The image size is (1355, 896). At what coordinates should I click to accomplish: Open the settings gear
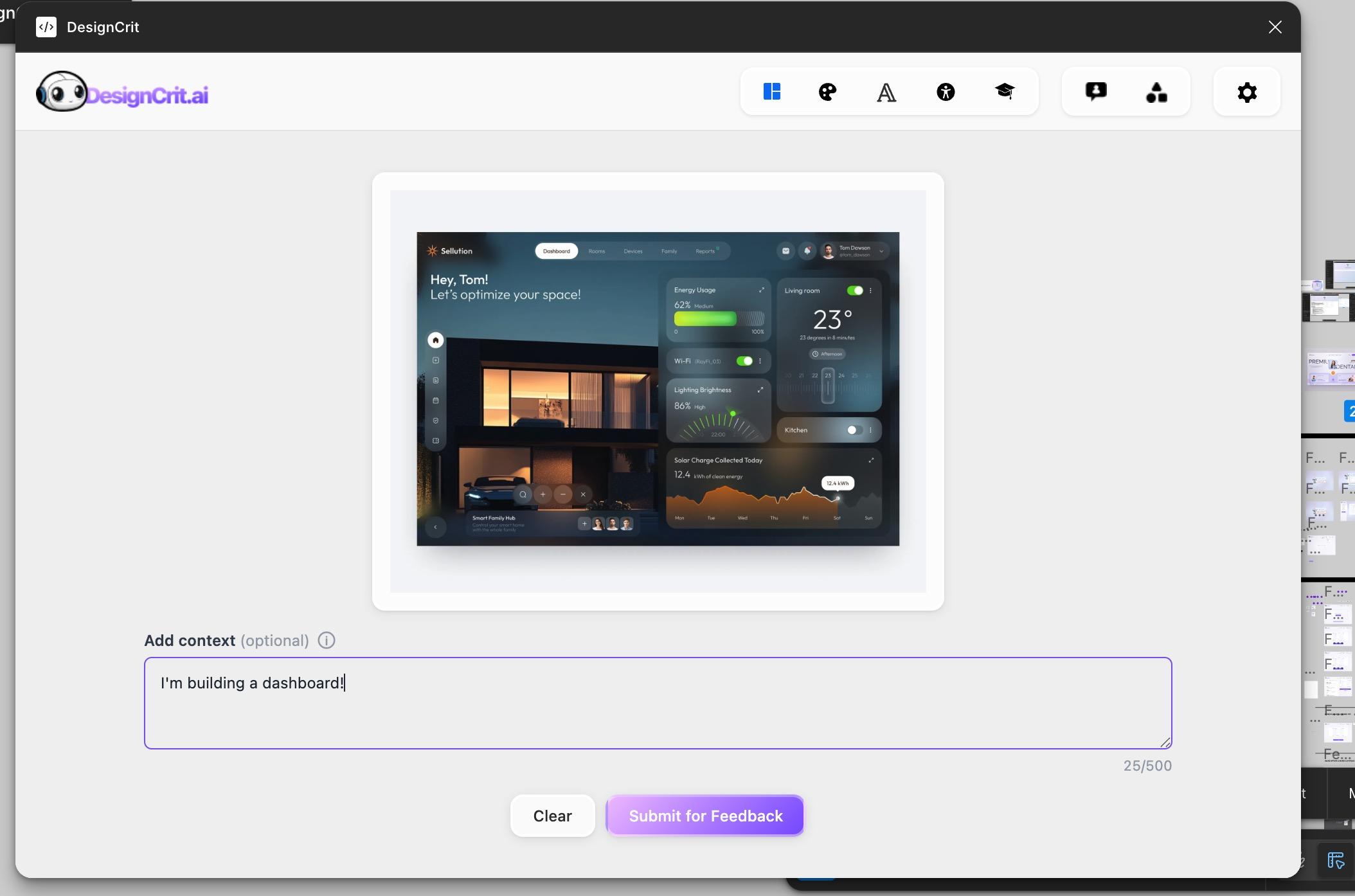pos(1246,91)
